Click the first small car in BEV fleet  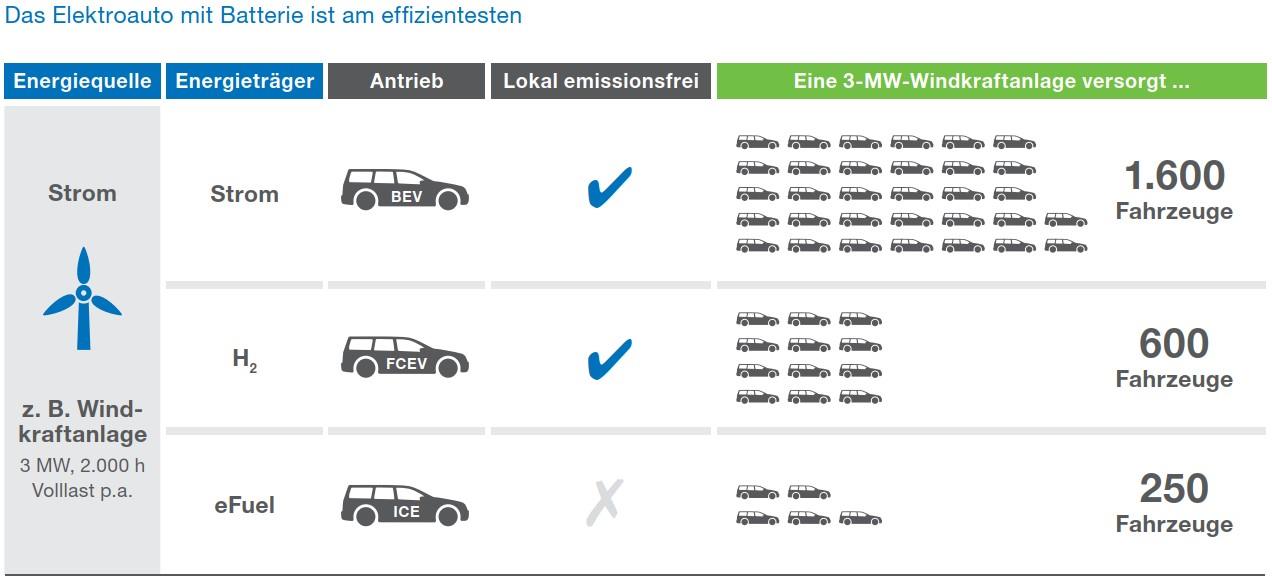758,142
